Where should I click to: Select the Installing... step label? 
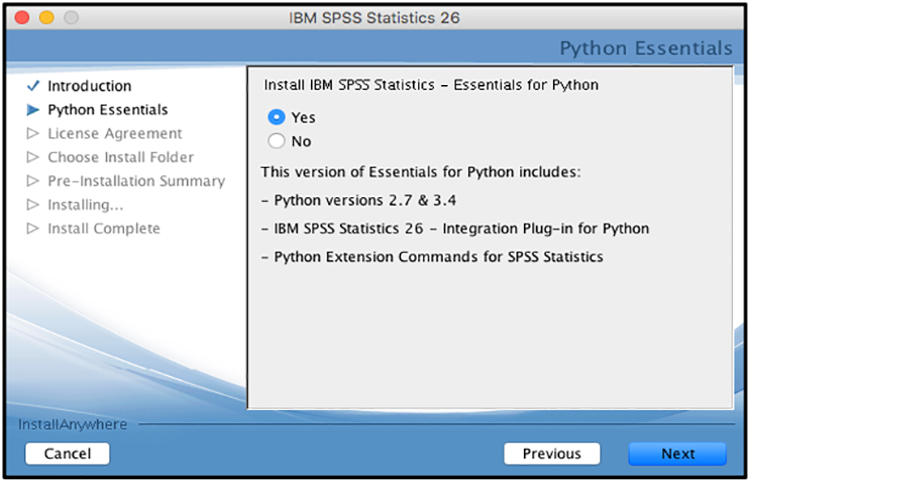[x=86, y=205]
